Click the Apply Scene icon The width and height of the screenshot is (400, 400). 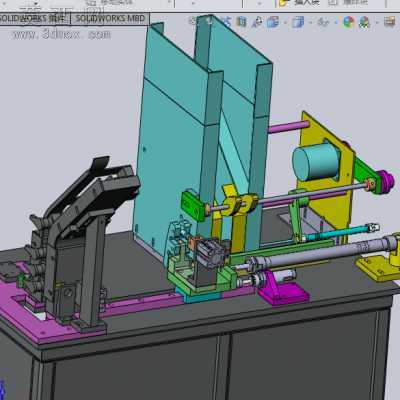click(x=365, y=23)
